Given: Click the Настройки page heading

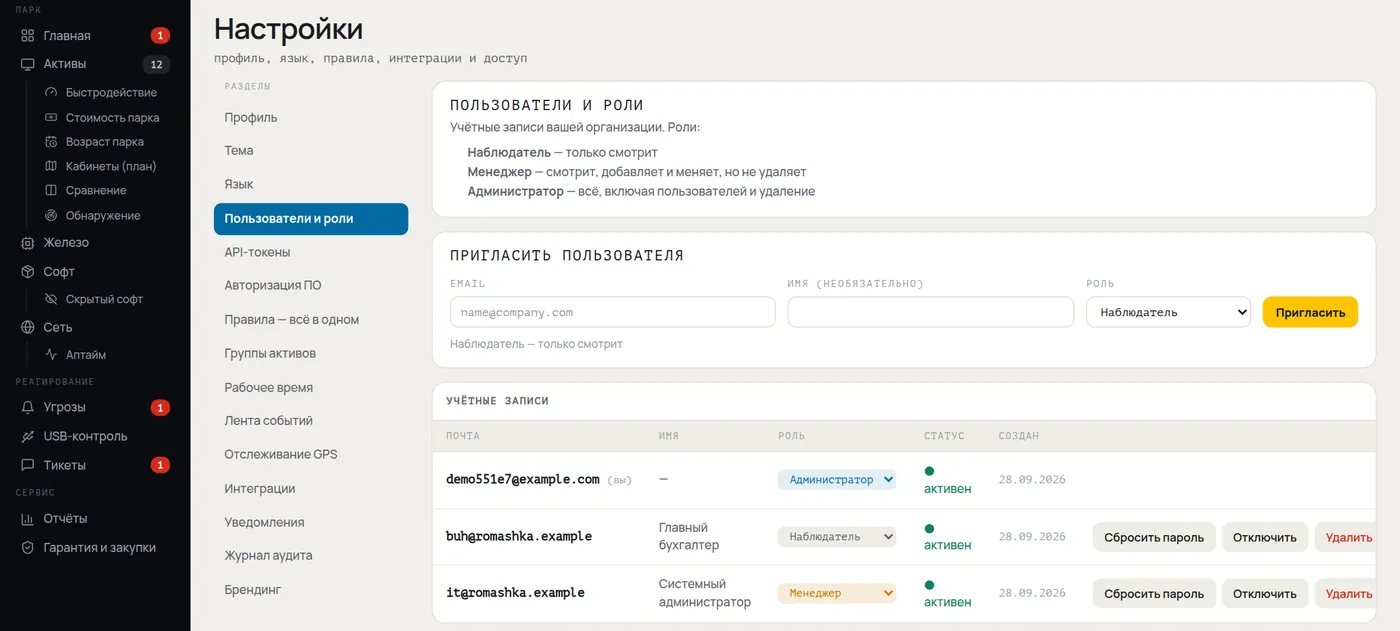Looking at the screenshot, I should [x=289, y=28].
